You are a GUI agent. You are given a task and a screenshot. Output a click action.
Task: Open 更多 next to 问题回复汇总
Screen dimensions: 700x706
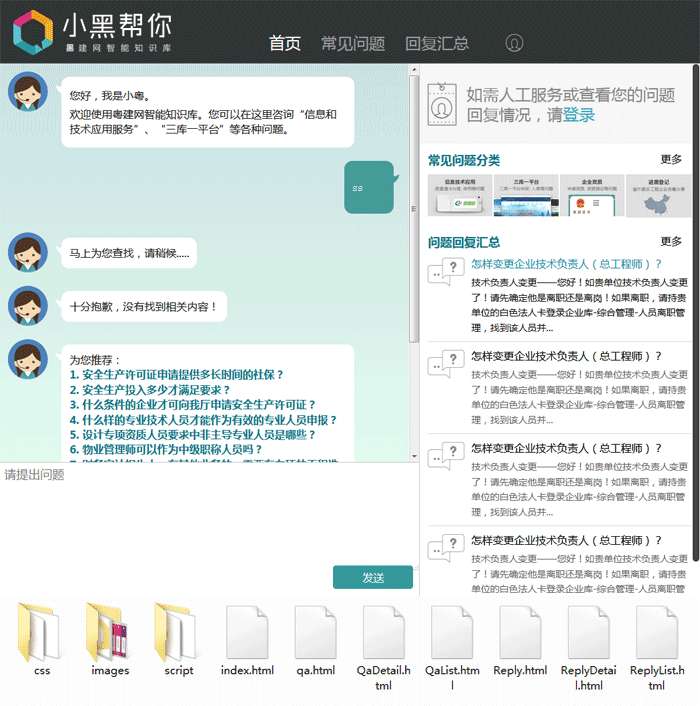pos(671,242)
